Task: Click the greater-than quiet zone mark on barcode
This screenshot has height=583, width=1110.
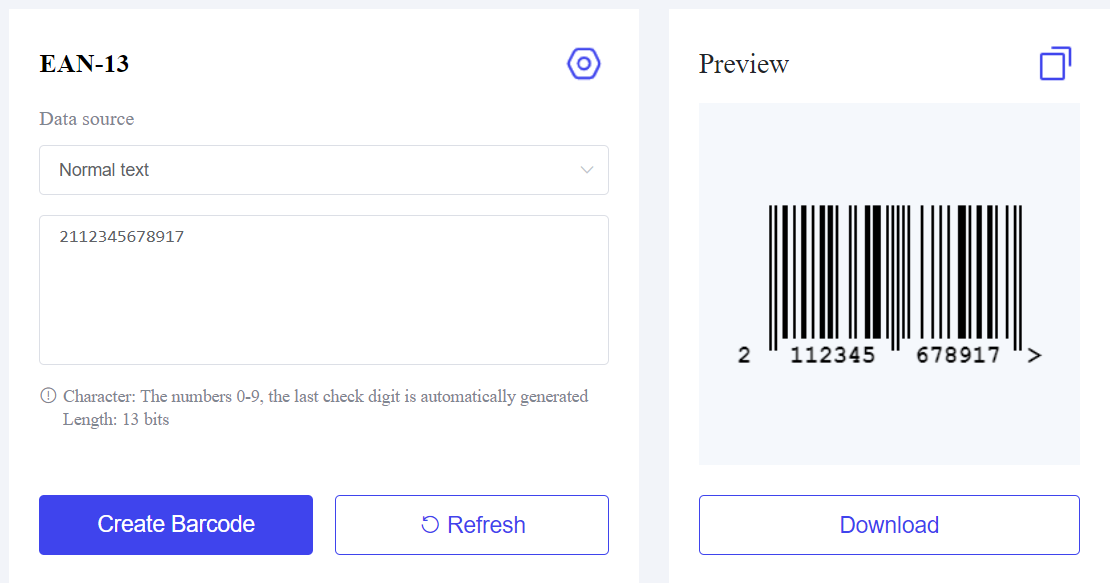Action: (x=1034, y=355)
